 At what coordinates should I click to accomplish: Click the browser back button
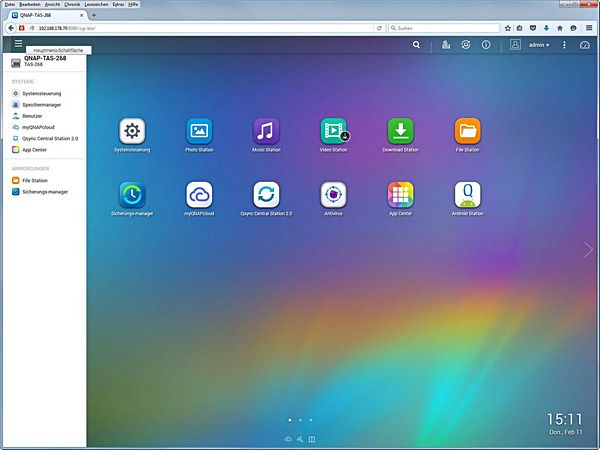11,28
